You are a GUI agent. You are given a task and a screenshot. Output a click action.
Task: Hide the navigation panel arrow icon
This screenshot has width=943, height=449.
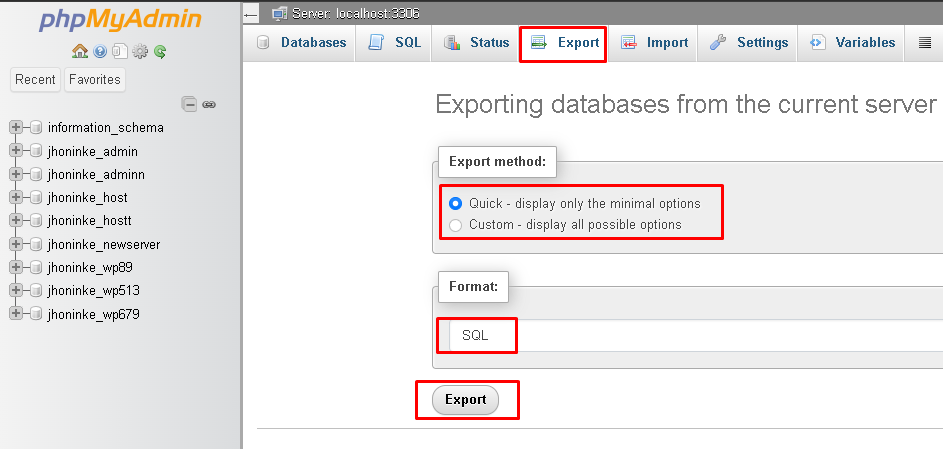[x=251, y=14]
